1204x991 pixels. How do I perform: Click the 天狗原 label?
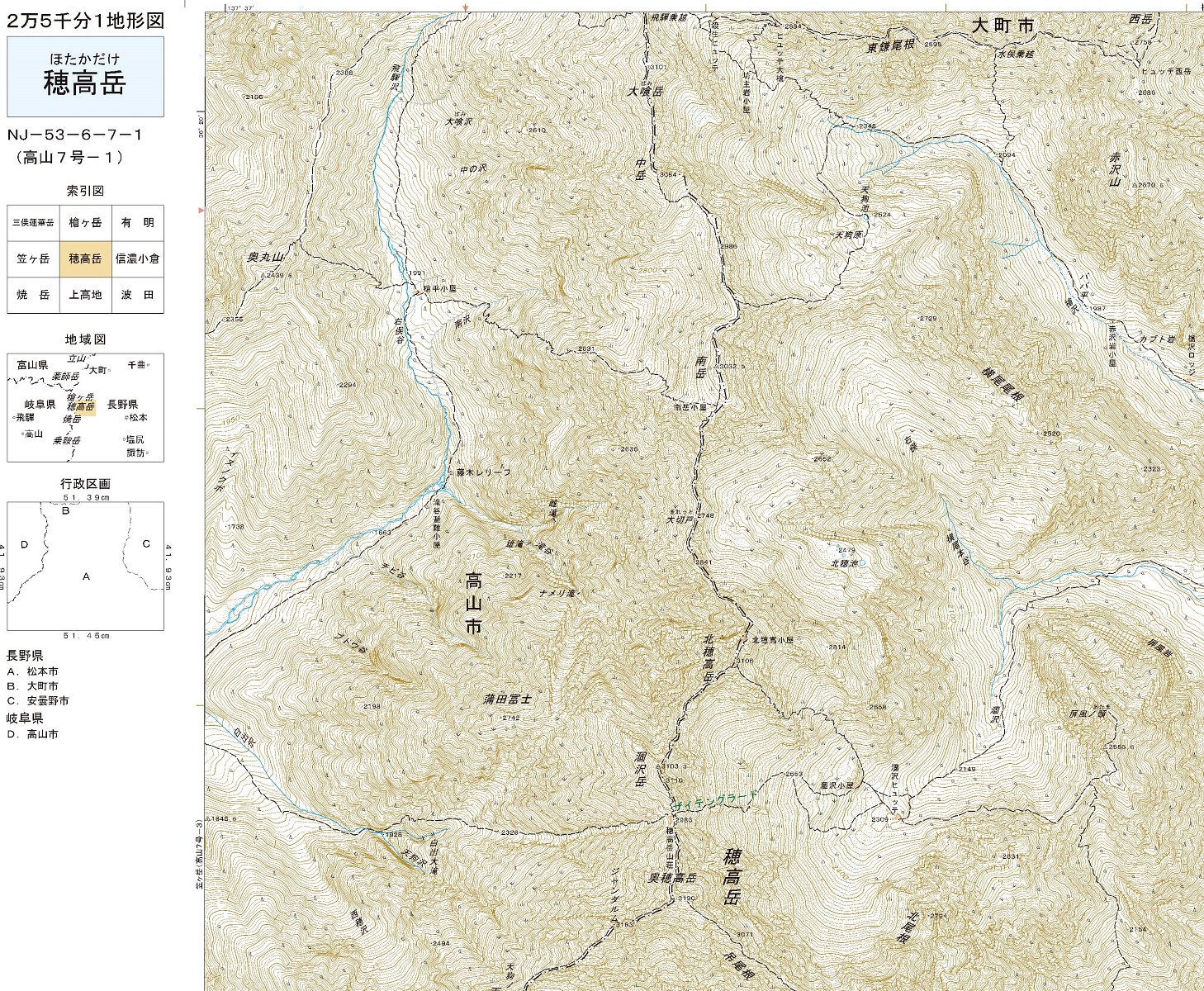click(847, 235)
